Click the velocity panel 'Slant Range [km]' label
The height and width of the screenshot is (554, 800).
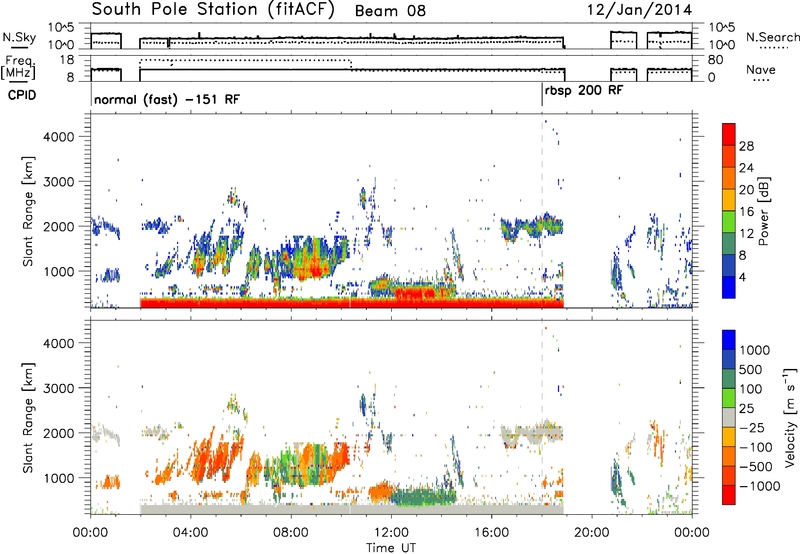(x=28, y=417)
